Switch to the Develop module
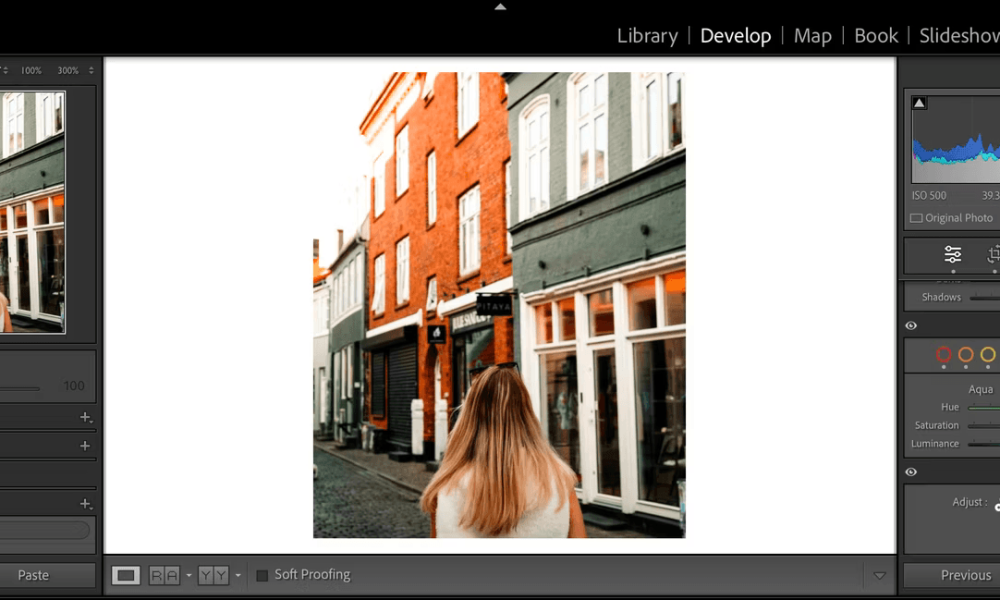This screenshot has height=600, width=1000. 735,36
